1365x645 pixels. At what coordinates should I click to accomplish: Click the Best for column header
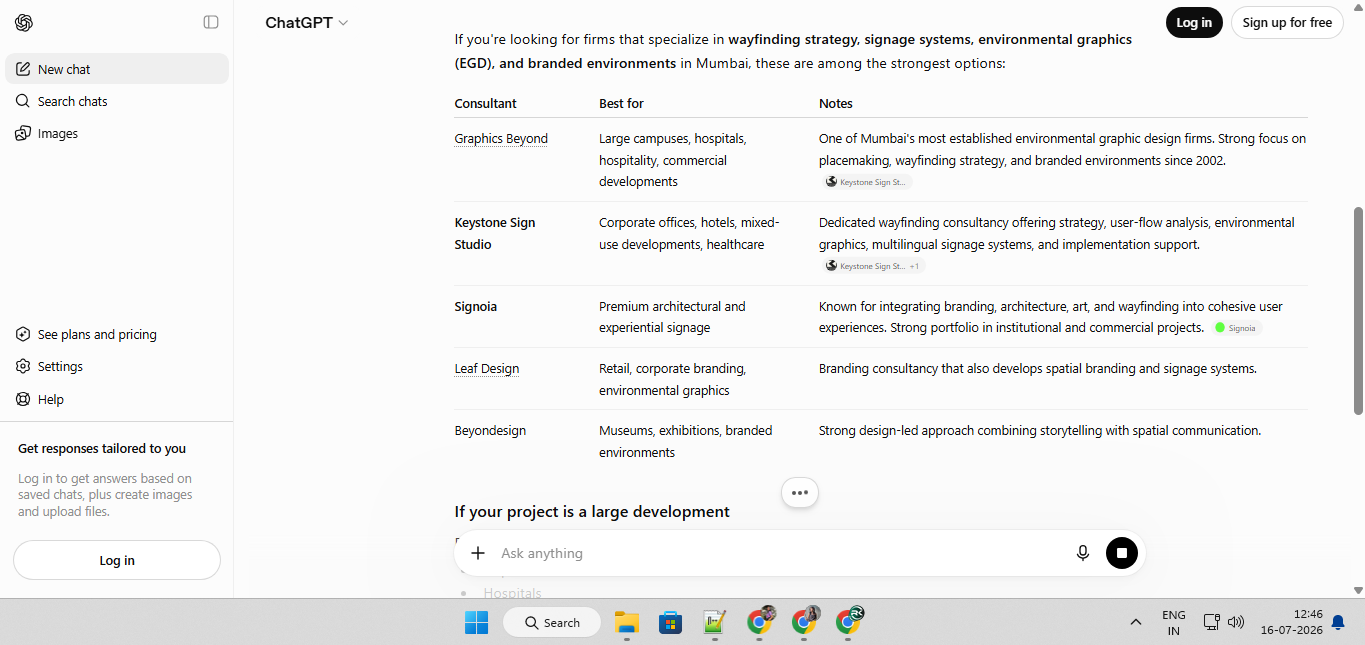click(621, 104)
